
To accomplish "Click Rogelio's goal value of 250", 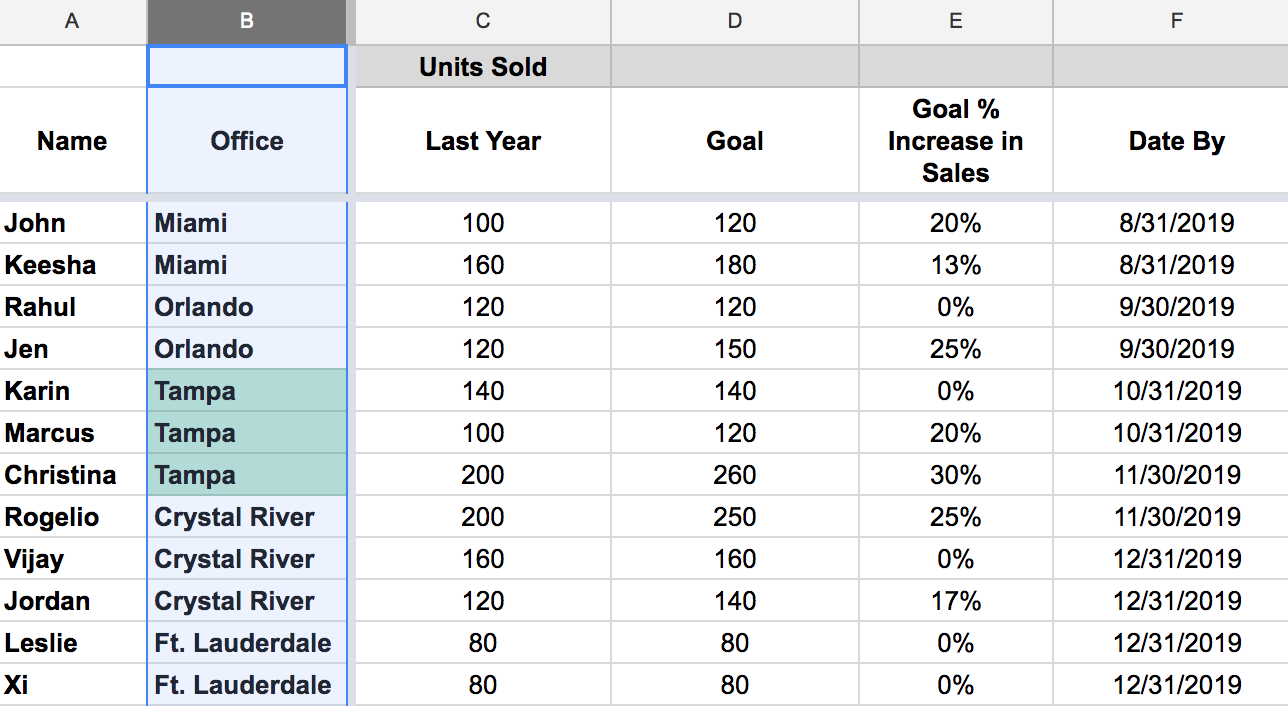I will (734, 516).
